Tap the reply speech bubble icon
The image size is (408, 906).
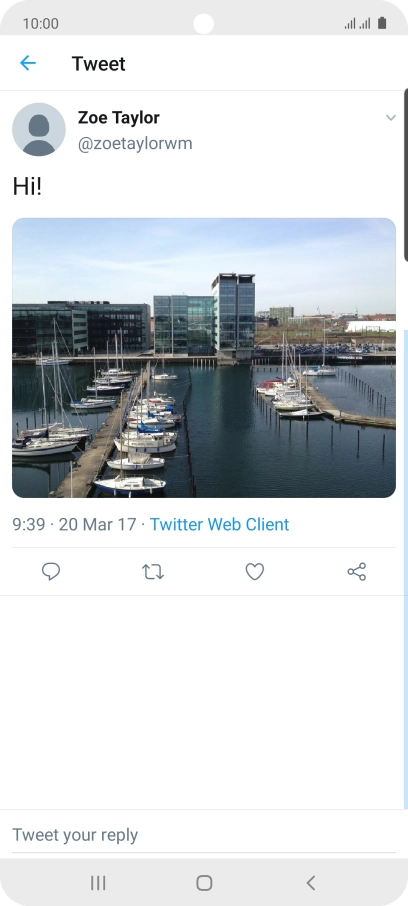point(51,572)
